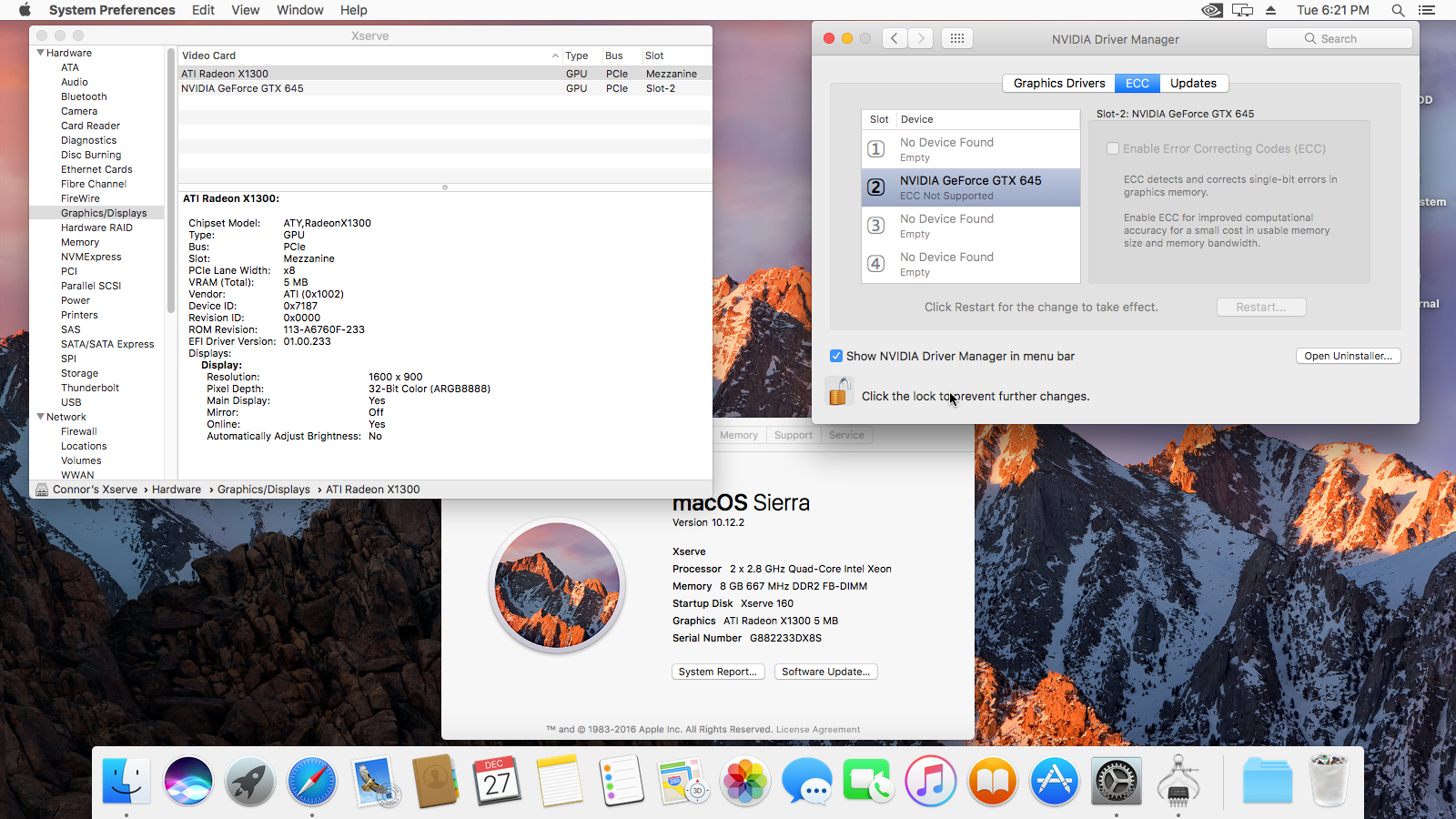Open Notes icon in the Dock

coord(560,781)
